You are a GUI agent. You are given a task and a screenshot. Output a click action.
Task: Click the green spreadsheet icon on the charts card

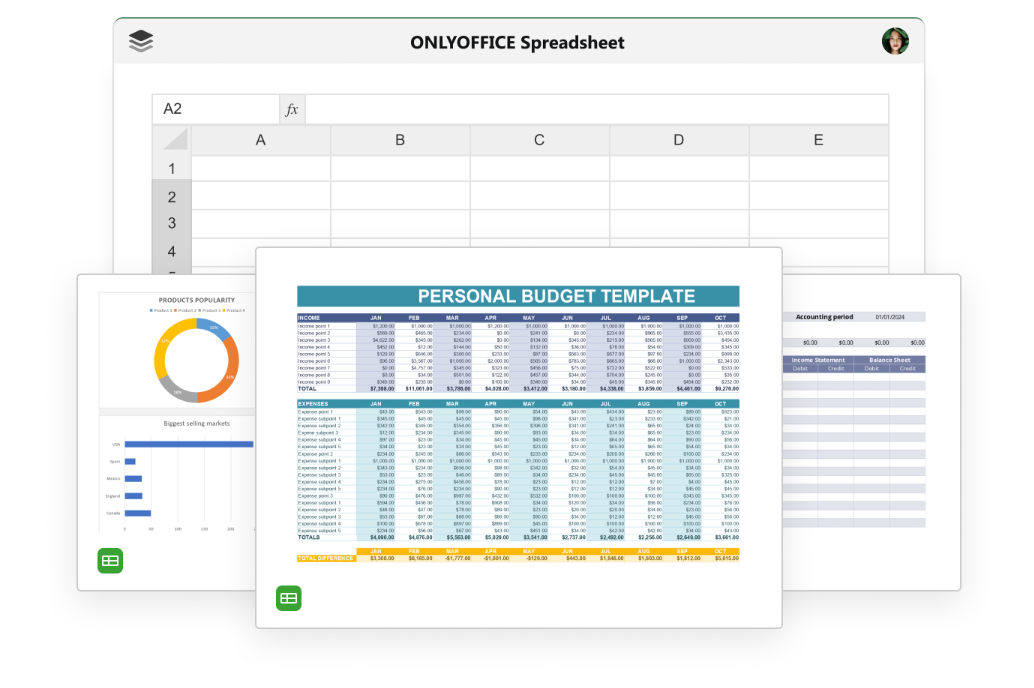[x=110, y=561]
